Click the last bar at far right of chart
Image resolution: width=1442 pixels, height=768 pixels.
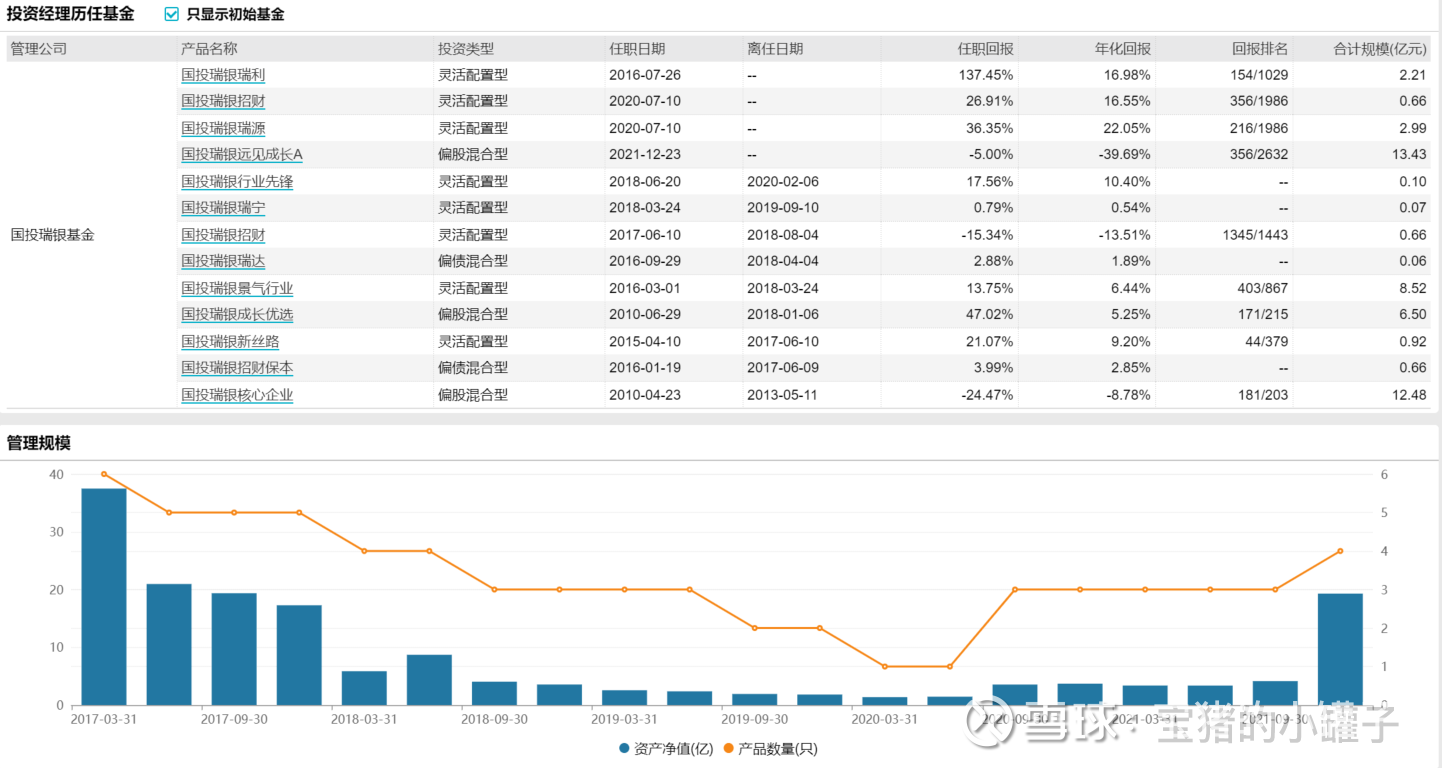(1340, 649)
